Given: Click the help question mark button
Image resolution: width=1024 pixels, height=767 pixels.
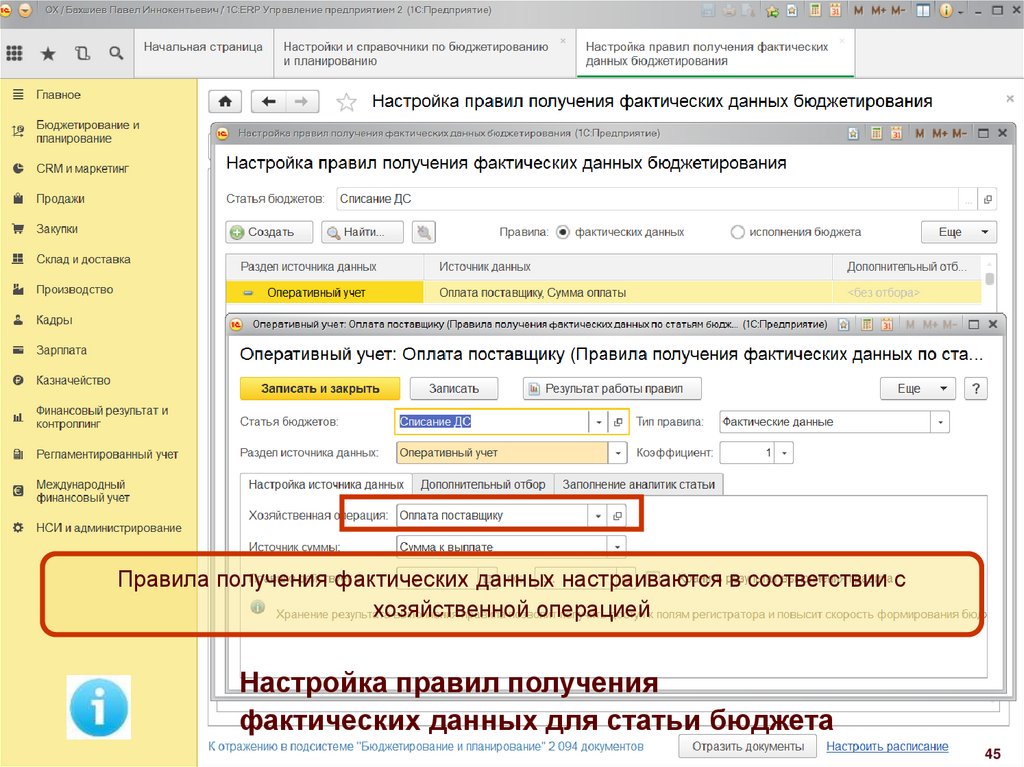Looking at the screenshot, I should (x=975, y=389).
